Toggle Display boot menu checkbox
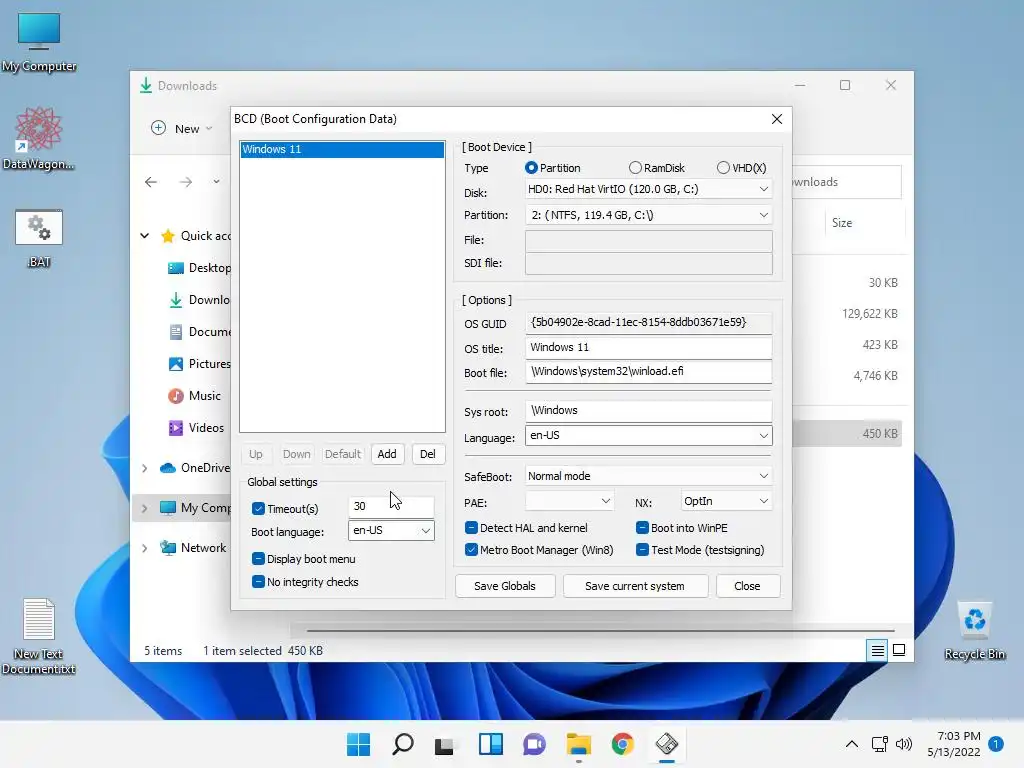The width and height of the screenshot is (1024, 768). pyautogui.click(x=259, y=559)
